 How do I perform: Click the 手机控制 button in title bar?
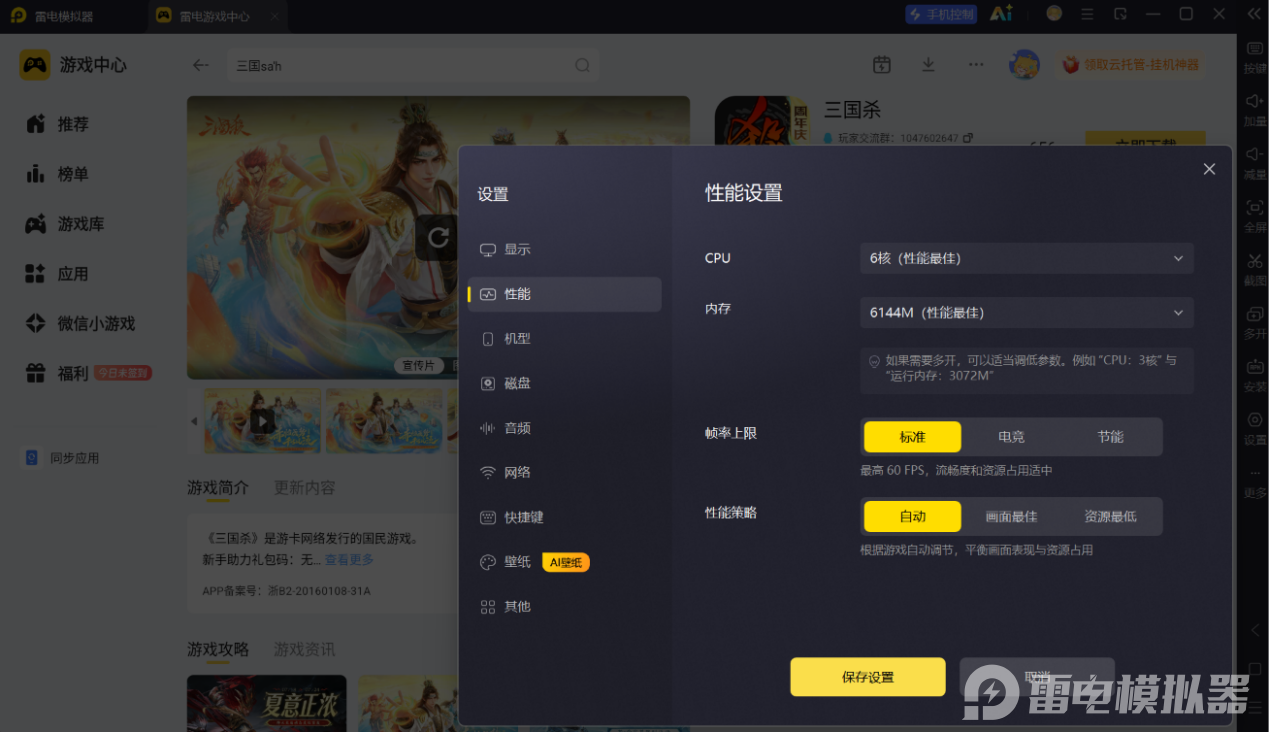941,14
